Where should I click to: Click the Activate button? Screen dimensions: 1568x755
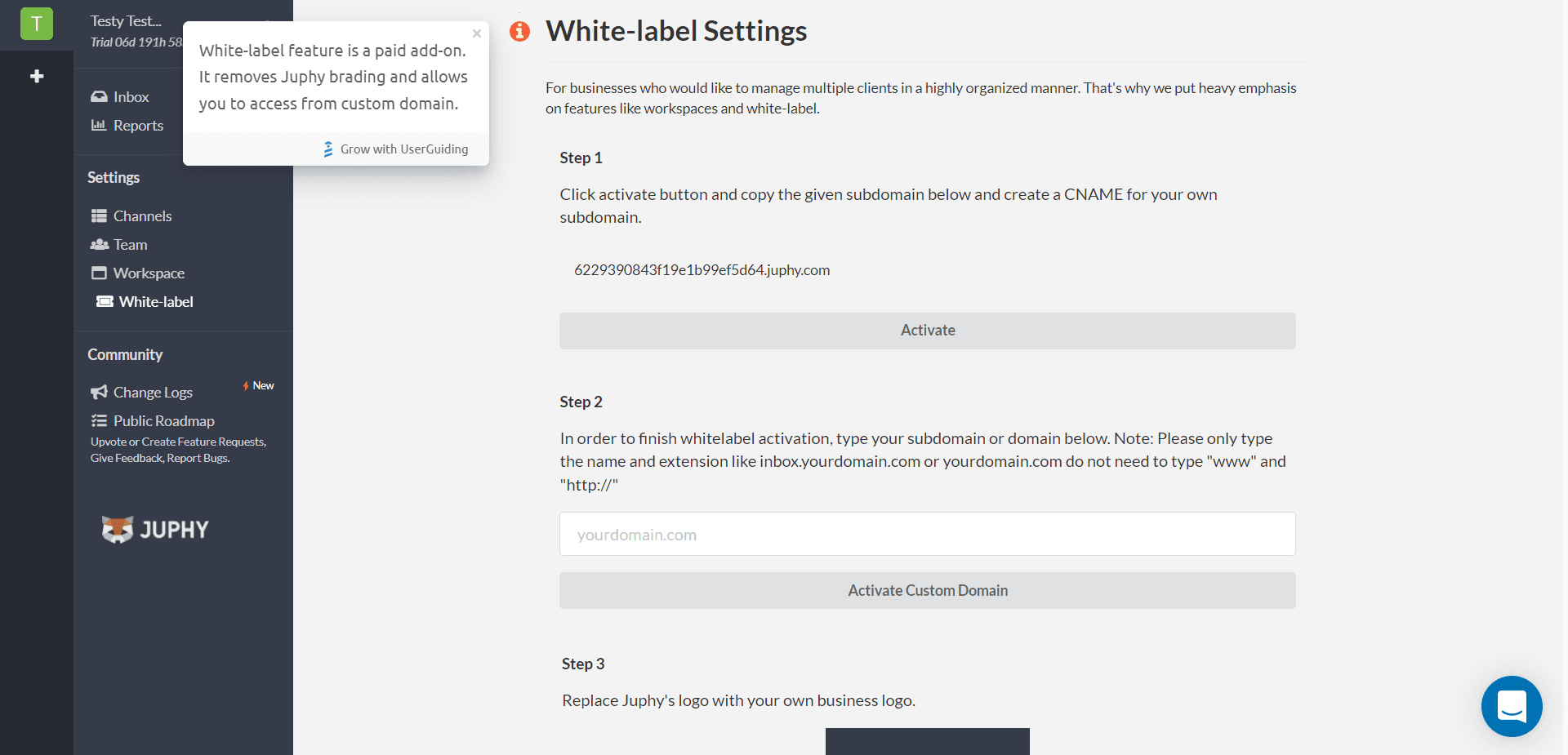point(928,331)
